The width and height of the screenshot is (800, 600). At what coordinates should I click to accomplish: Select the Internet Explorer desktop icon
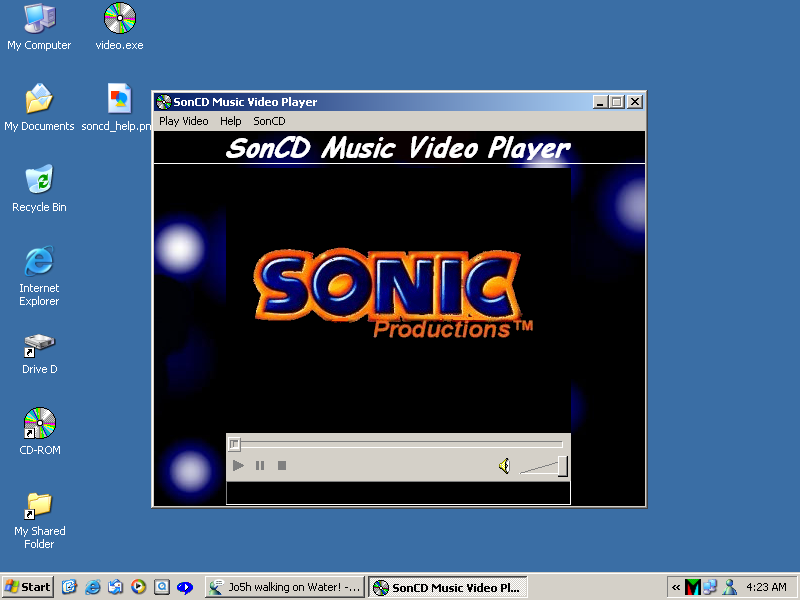(x=39, y=262)
